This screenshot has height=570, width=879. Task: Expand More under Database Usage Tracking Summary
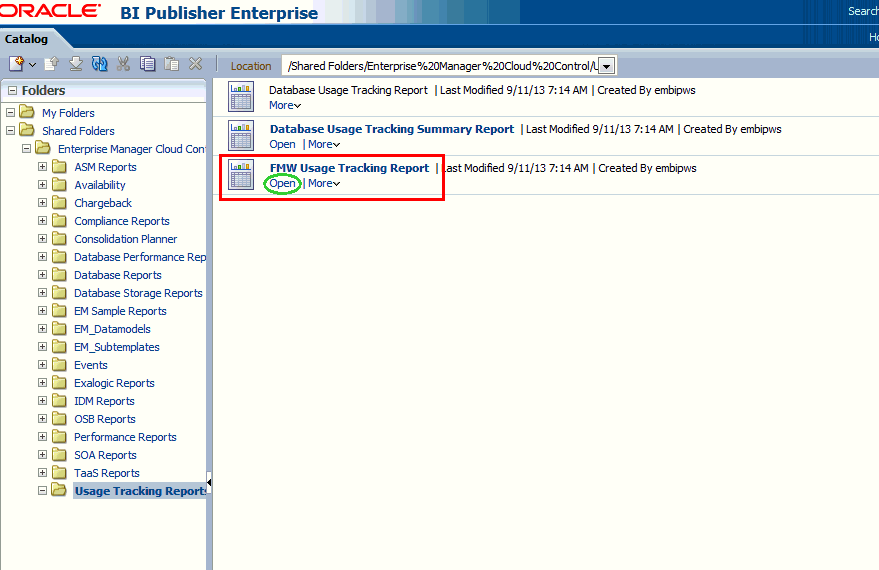(324, 144)
